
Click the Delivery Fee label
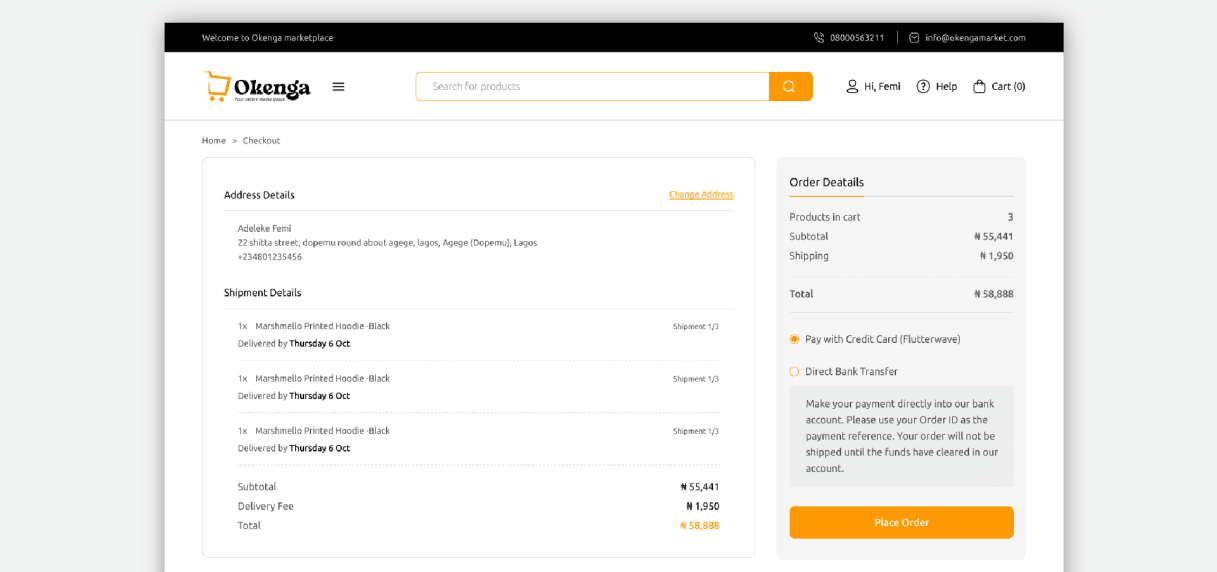(x=265, y=506)
